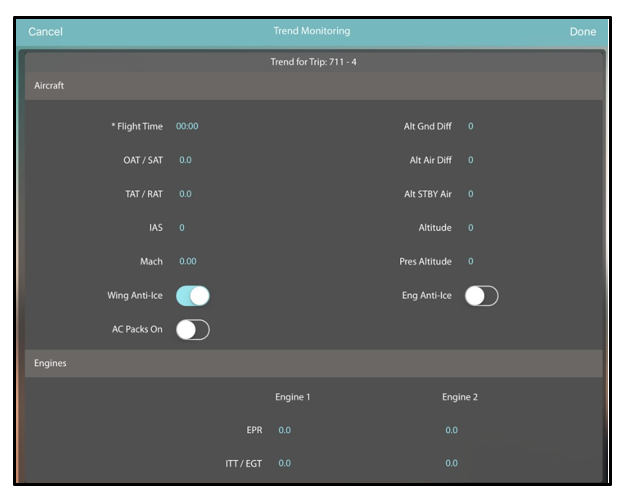Viewport: 627px width, 500px height.
Task: Toggle the AC Packs On switch
Action: (193, 329)
